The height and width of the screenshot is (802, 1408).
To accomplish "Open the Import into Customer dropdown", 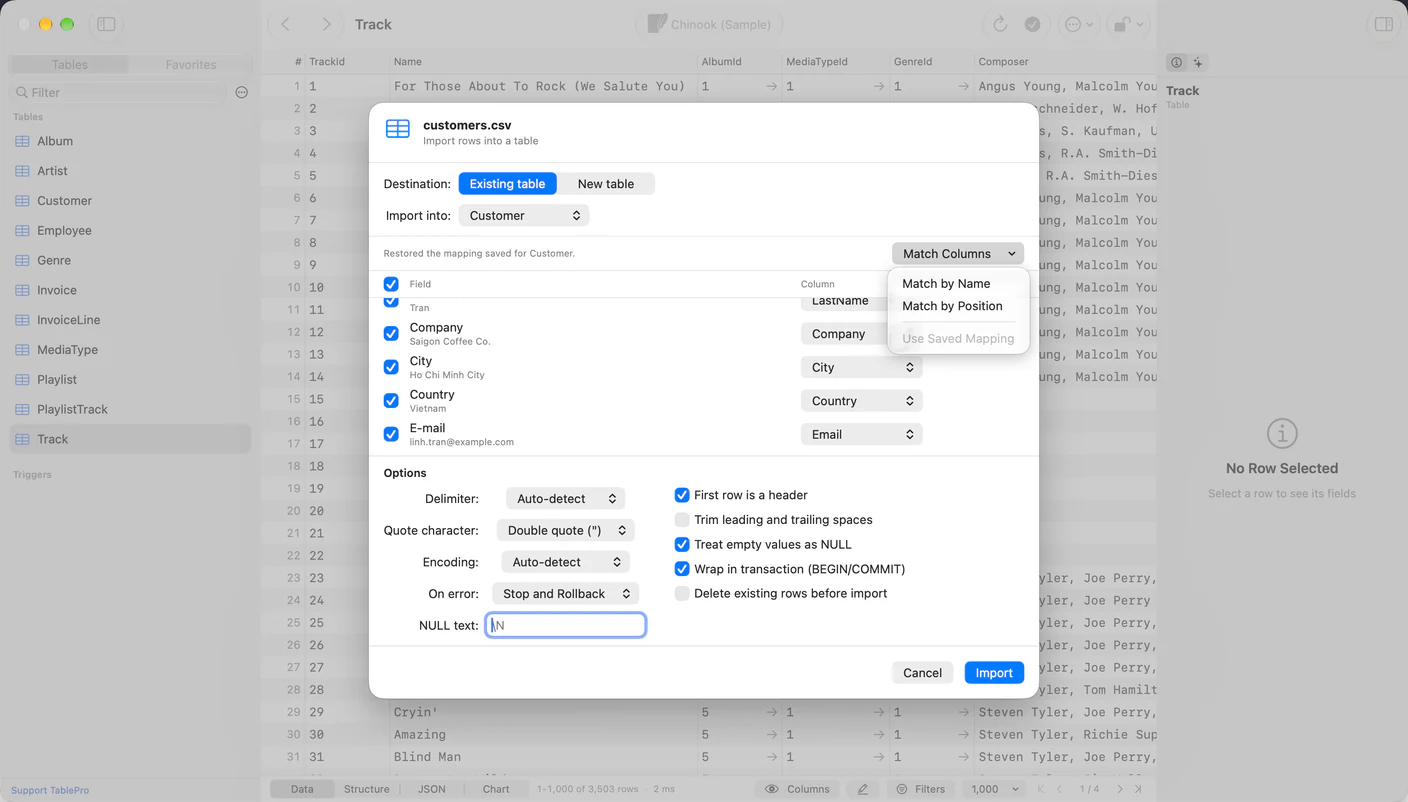I will click(524, 215).
